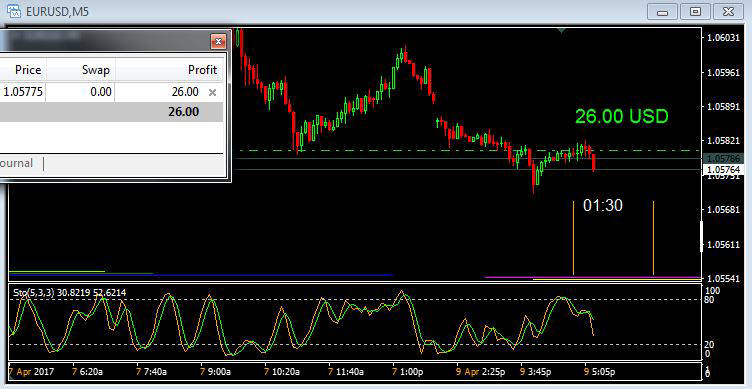Close the order panel with red X

point(218,42)
